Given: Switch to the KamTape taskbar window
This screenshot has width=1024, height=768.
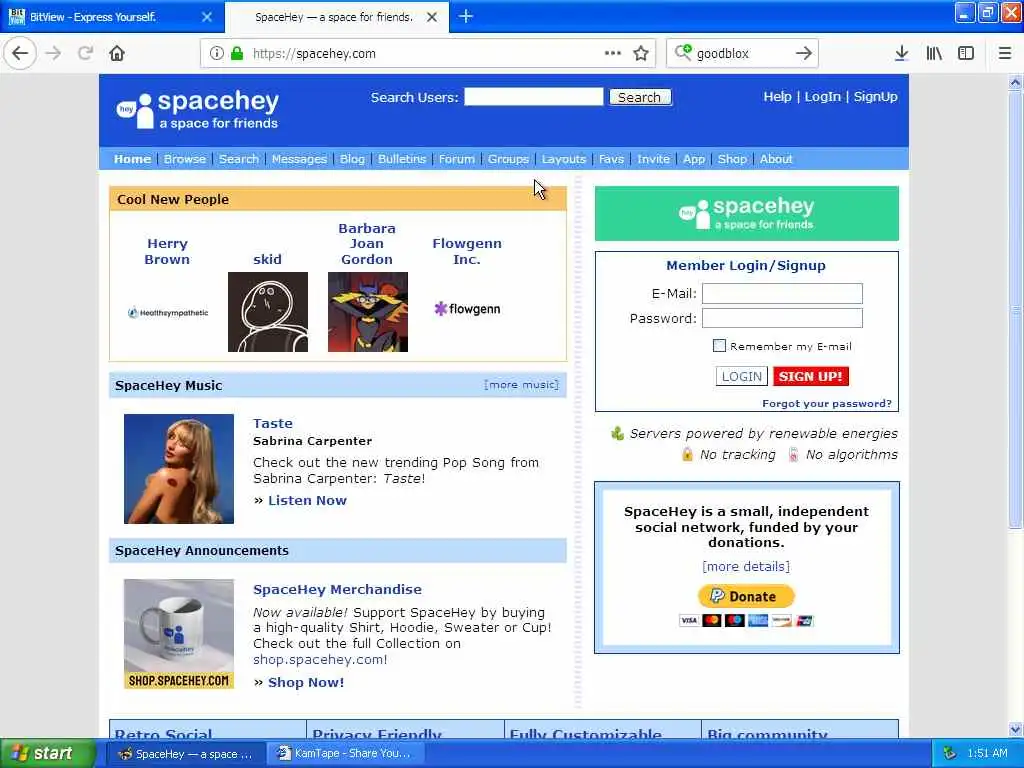Looking at the screenshot, I should pos(347,753).
